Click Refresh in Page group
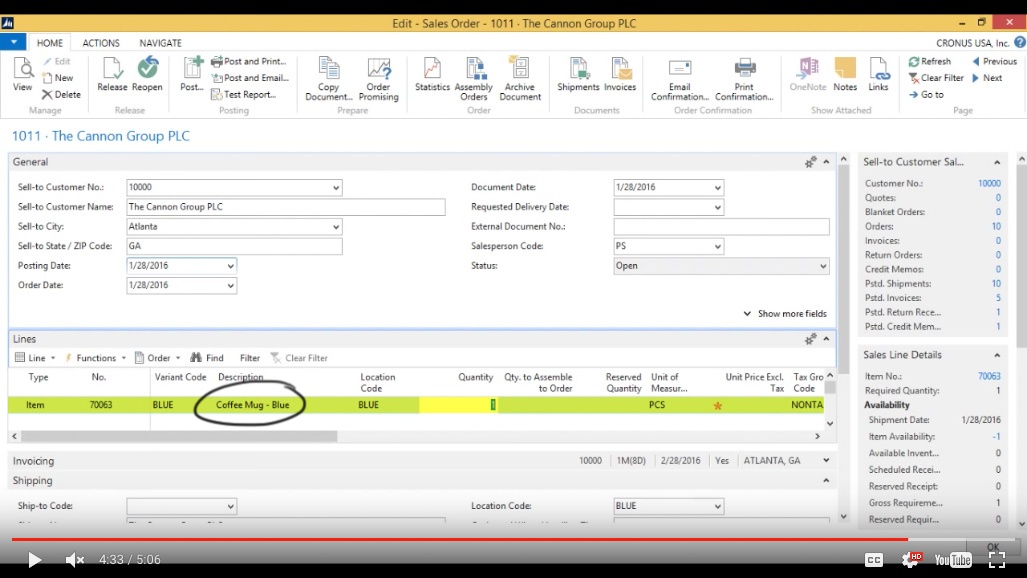This screenshot has height=578, width=1027. pyautogui.click(x=929, y=62)
